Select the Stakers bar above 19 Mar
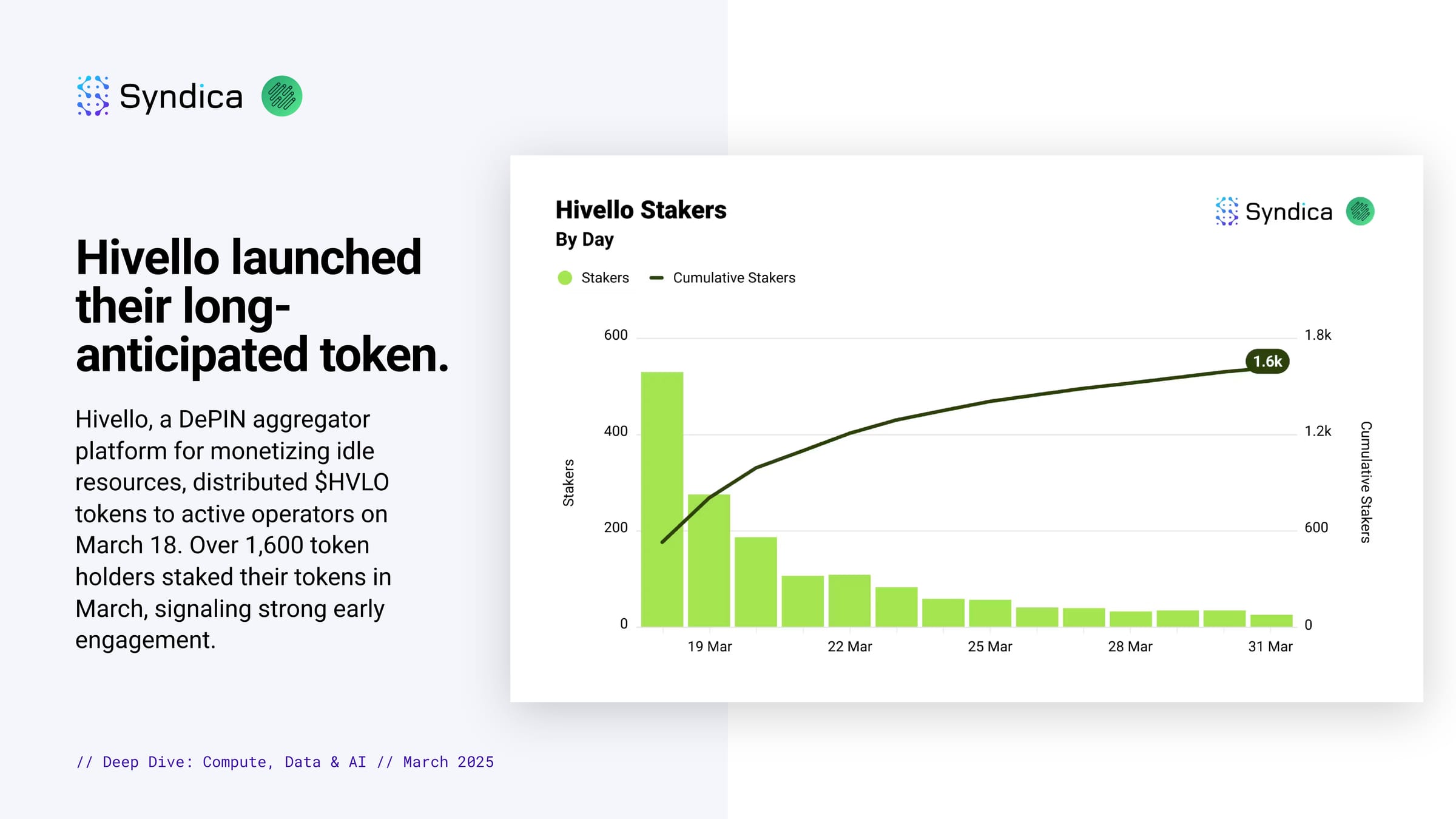 coord(709,560)
